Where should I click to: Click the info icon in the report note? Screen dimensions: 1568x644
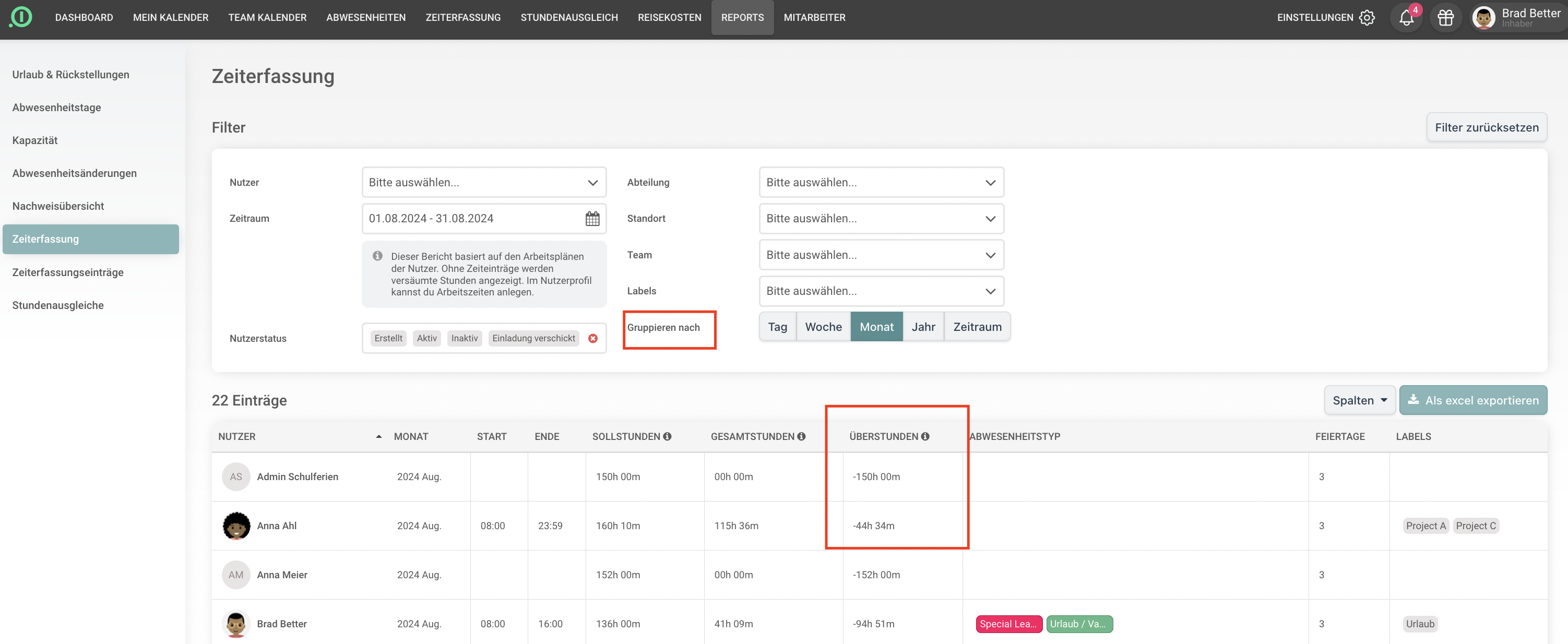point(377,256)
